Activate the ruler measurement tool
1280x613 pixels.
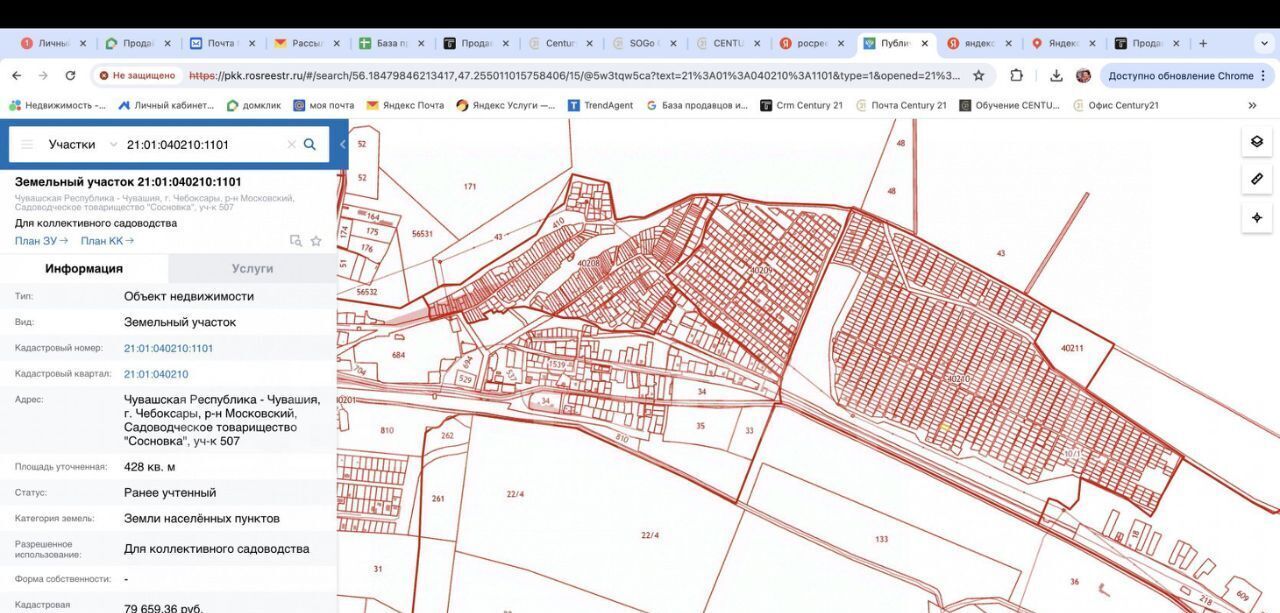(x=1256, y=180)
